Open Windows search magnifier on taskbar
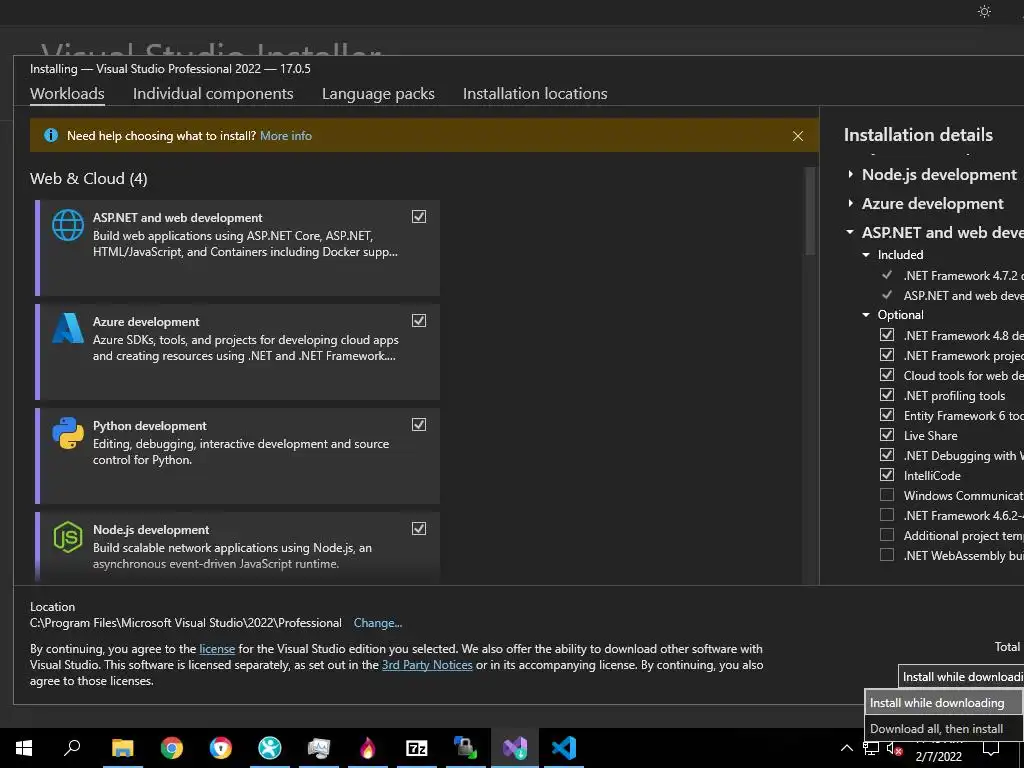Screen dimensions: 1024x768 pyautogui.click(x=72, y=747)
